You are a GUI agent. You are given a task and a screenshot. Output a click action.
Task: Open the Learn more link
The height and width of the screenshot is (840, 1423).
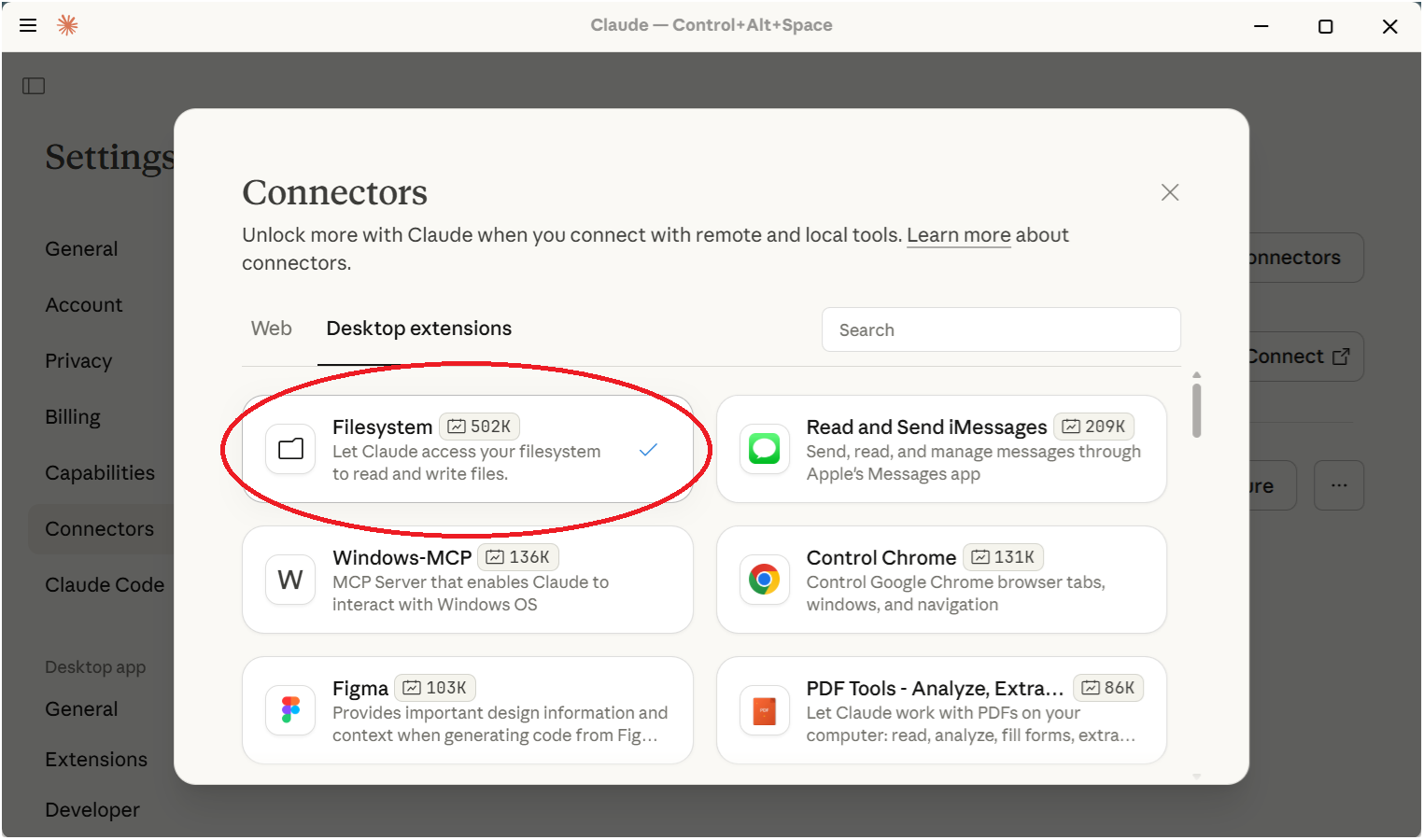coord(958,235)
